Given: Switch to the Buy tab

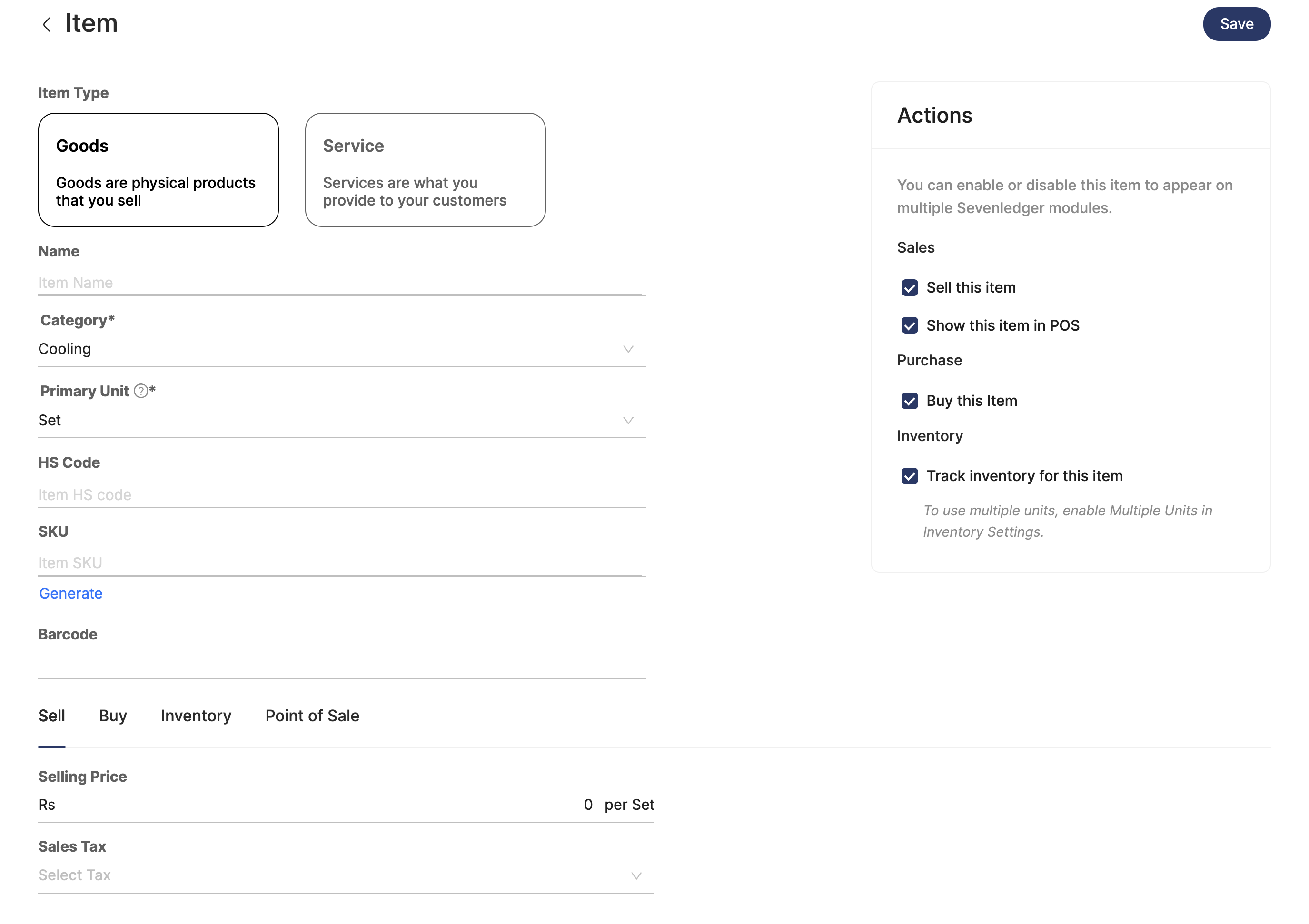Looking at the screenshot, I should pyautogui.click(x=112, y=716).
